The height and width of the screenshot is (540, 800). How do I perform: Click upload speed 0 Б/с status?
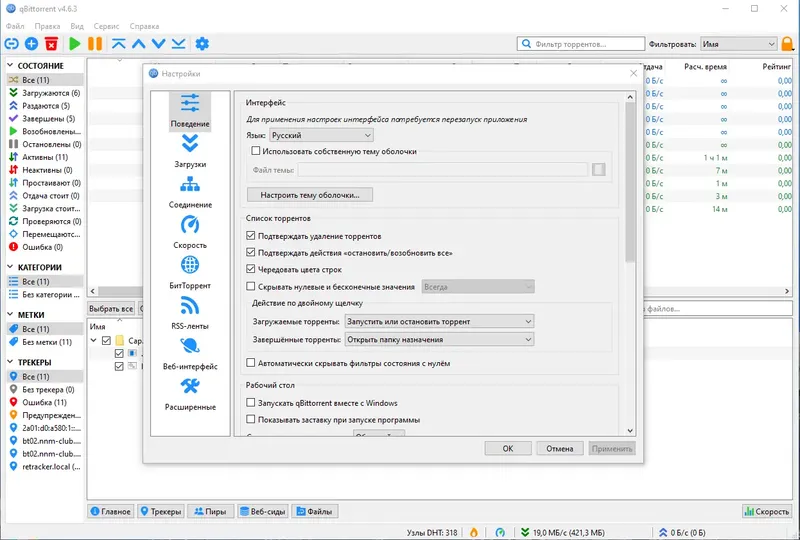[x=682, y=532]
